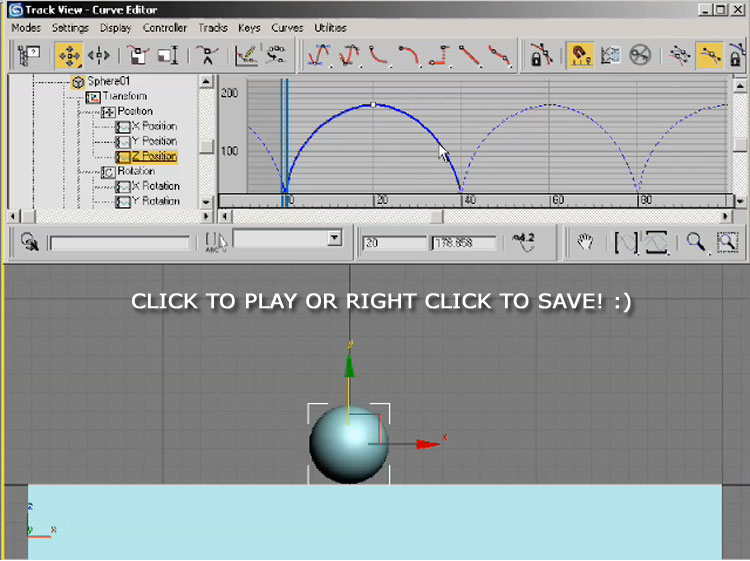The width and height of the screenshot is (750, 561).
Task: Open the track set dropdown list
Action: 334,241
